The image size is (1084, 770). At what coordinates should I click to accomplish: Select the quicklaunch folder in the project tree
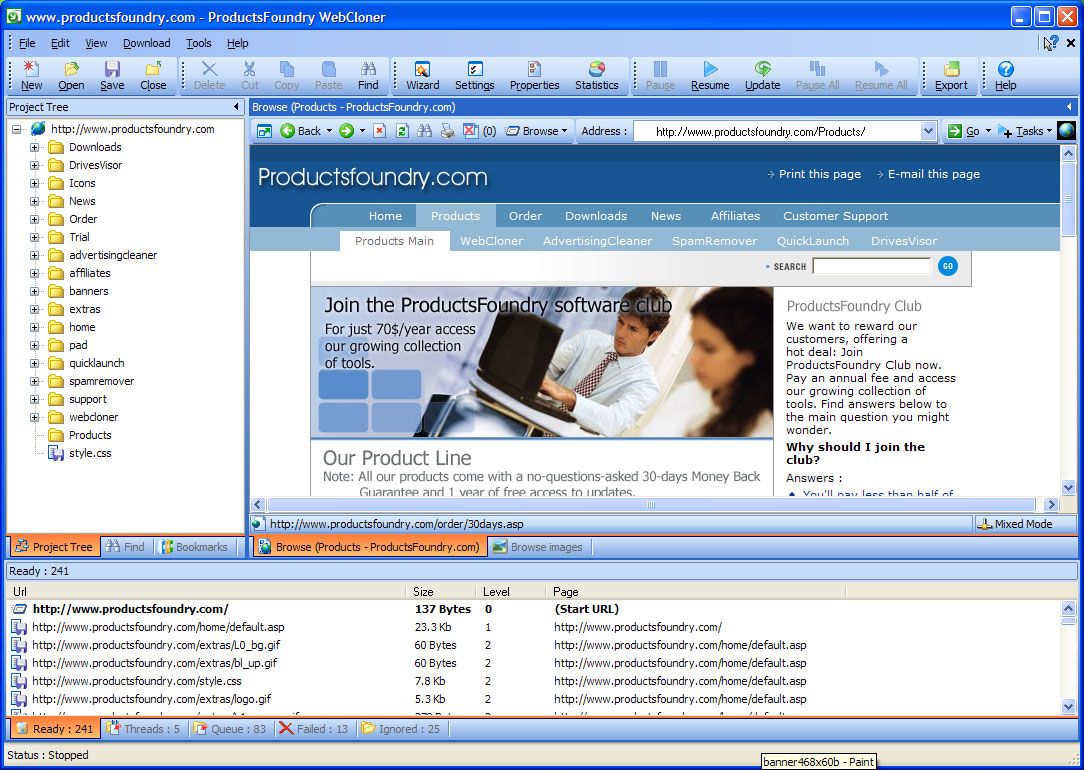97,363
